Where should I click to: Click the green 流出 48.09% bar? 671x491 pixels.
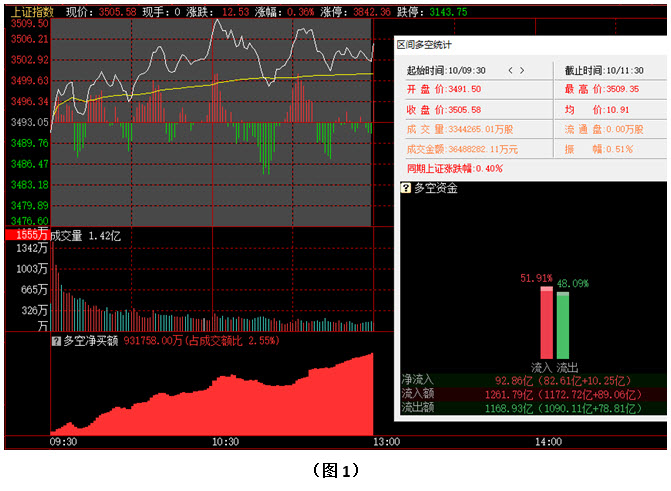pyautogui.click(x=563, y=325)
